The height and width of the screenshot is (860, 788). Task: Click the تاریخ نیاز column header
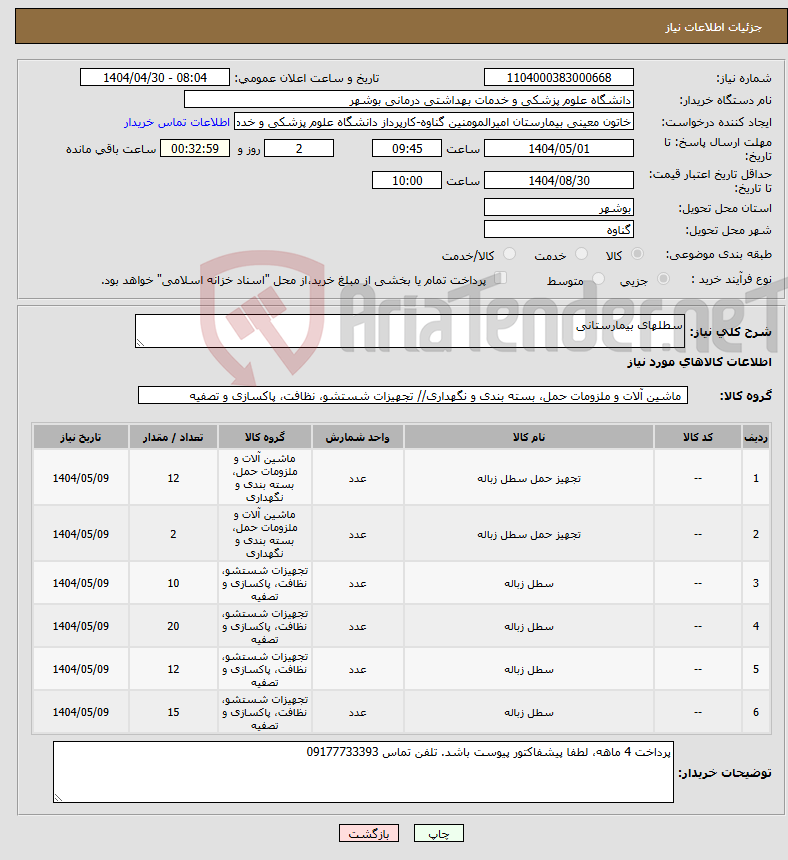coord(81,437)
